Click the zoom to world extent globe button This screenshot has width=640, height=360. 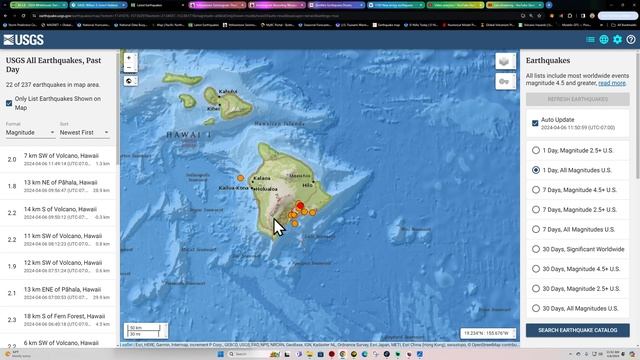tap(129, 81)
